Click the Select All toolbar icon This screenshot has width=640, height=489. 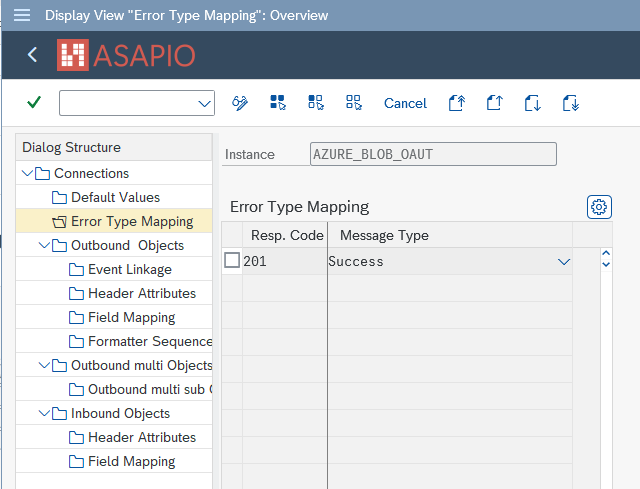(278, 102)
